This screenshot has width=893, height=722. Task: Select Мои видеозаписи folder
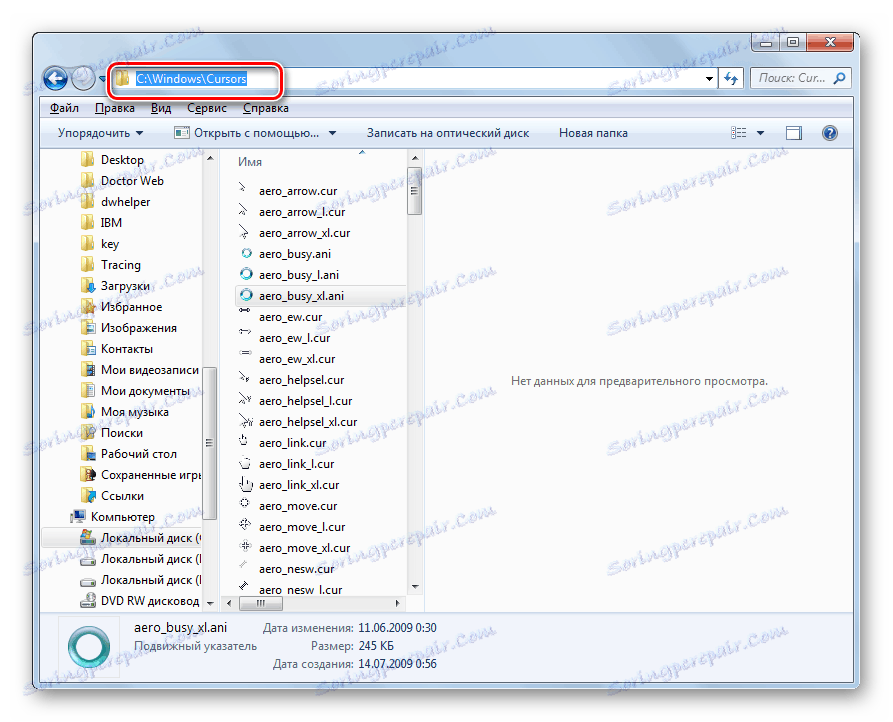point(149,370)
